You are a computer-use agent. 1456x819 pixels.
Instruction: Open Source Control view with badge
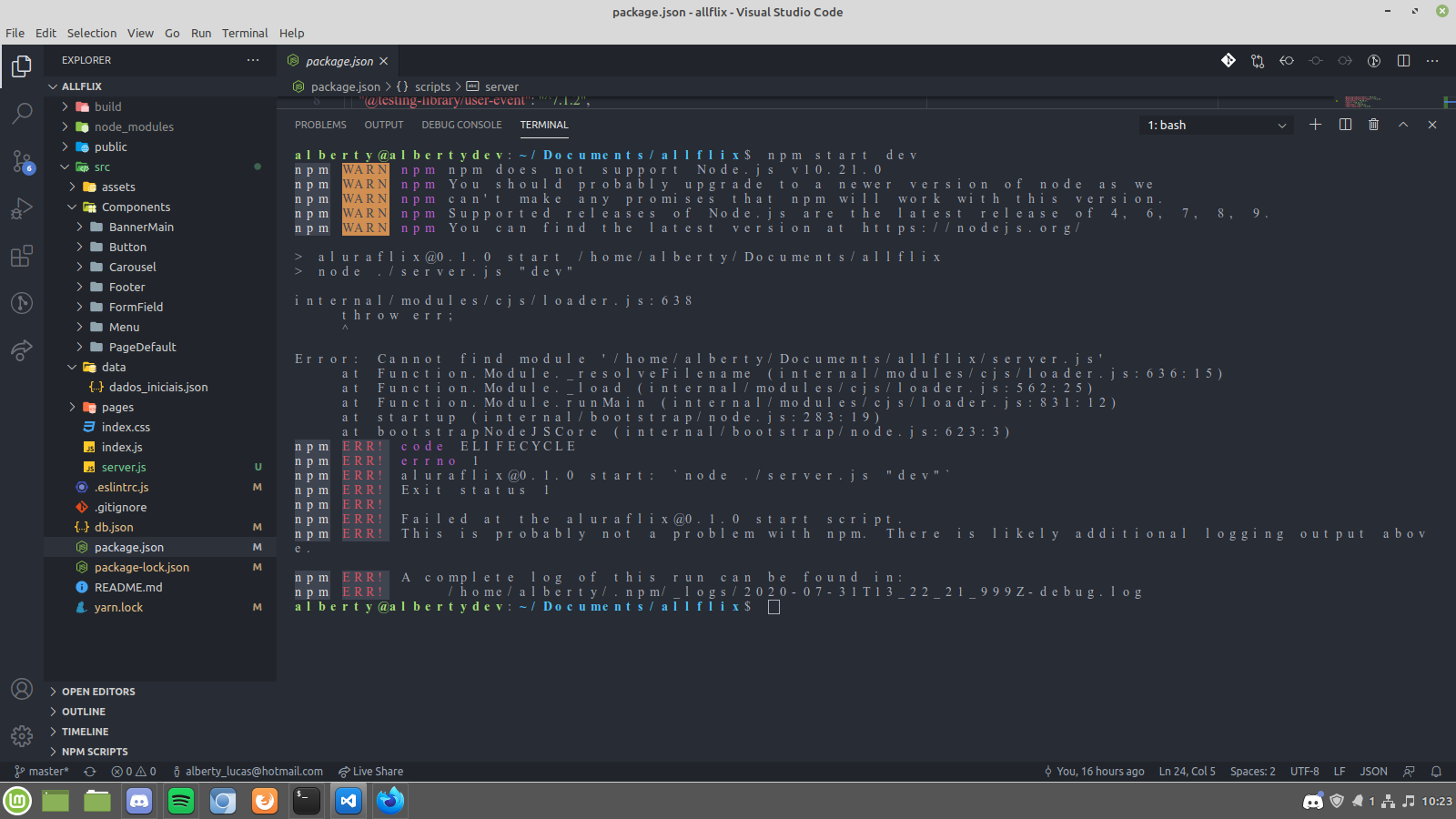(x=22, y=161)
